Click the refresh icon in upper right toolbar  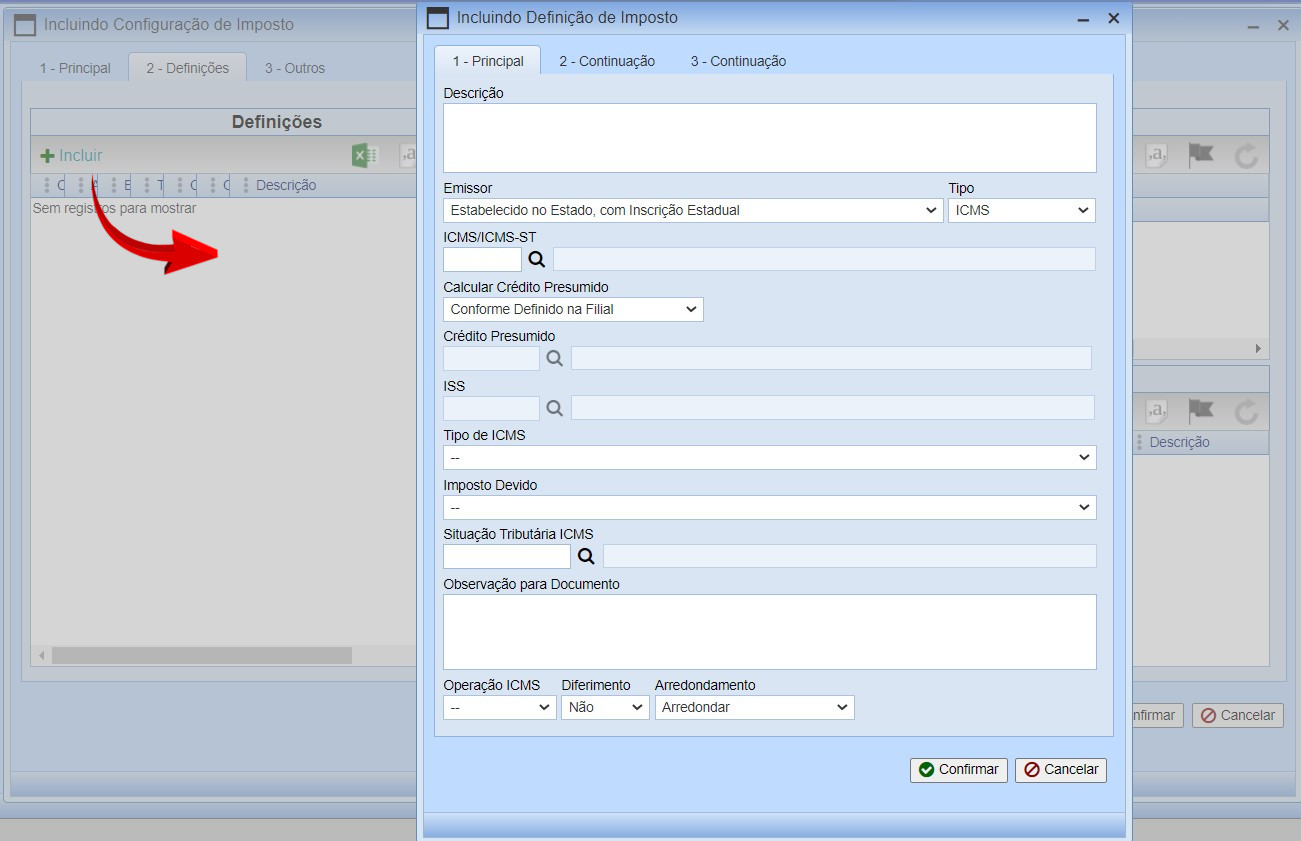tap(1245, 156)
